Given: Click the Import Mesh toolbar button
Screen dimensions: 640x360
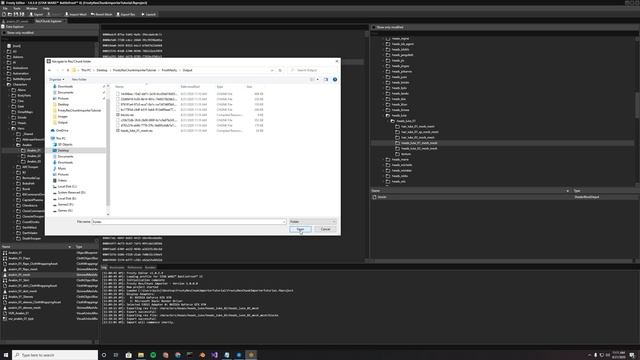Looking at the screenshot, I should pyautogui.click(x=76, y=14).
